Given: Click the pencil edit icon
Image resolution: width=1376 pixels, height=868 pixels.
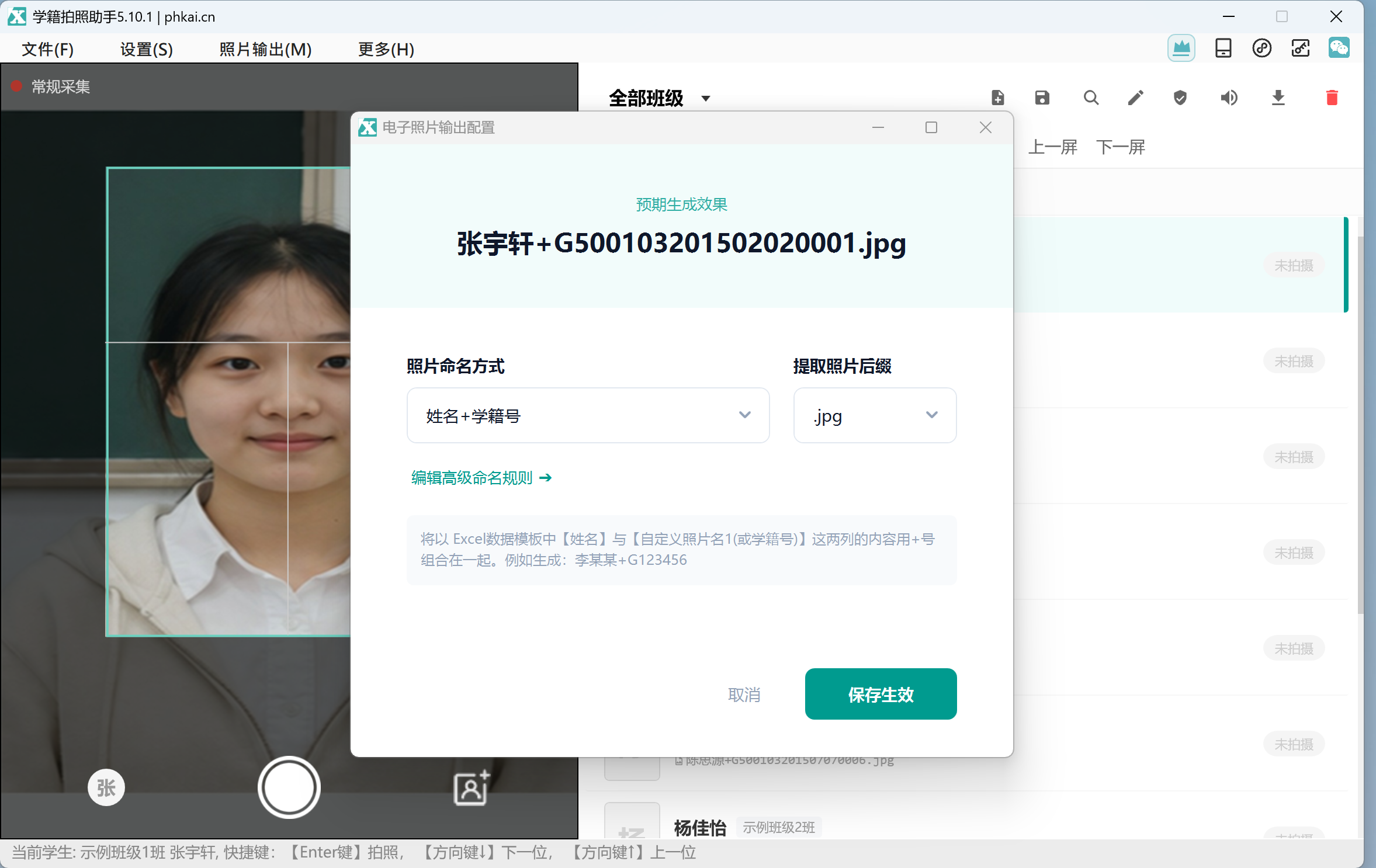Looking at the screenshot, I should [1135, 98].
